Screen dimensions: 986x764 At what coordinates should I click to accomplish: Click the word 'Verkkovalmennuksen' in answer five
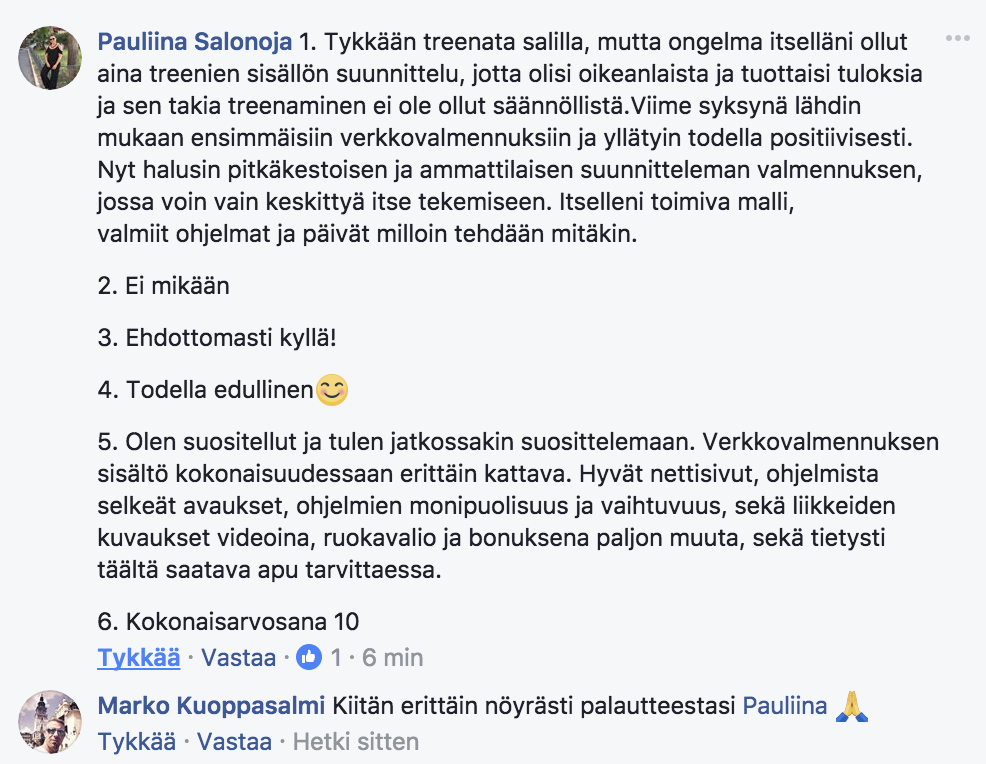pos(821,442)
